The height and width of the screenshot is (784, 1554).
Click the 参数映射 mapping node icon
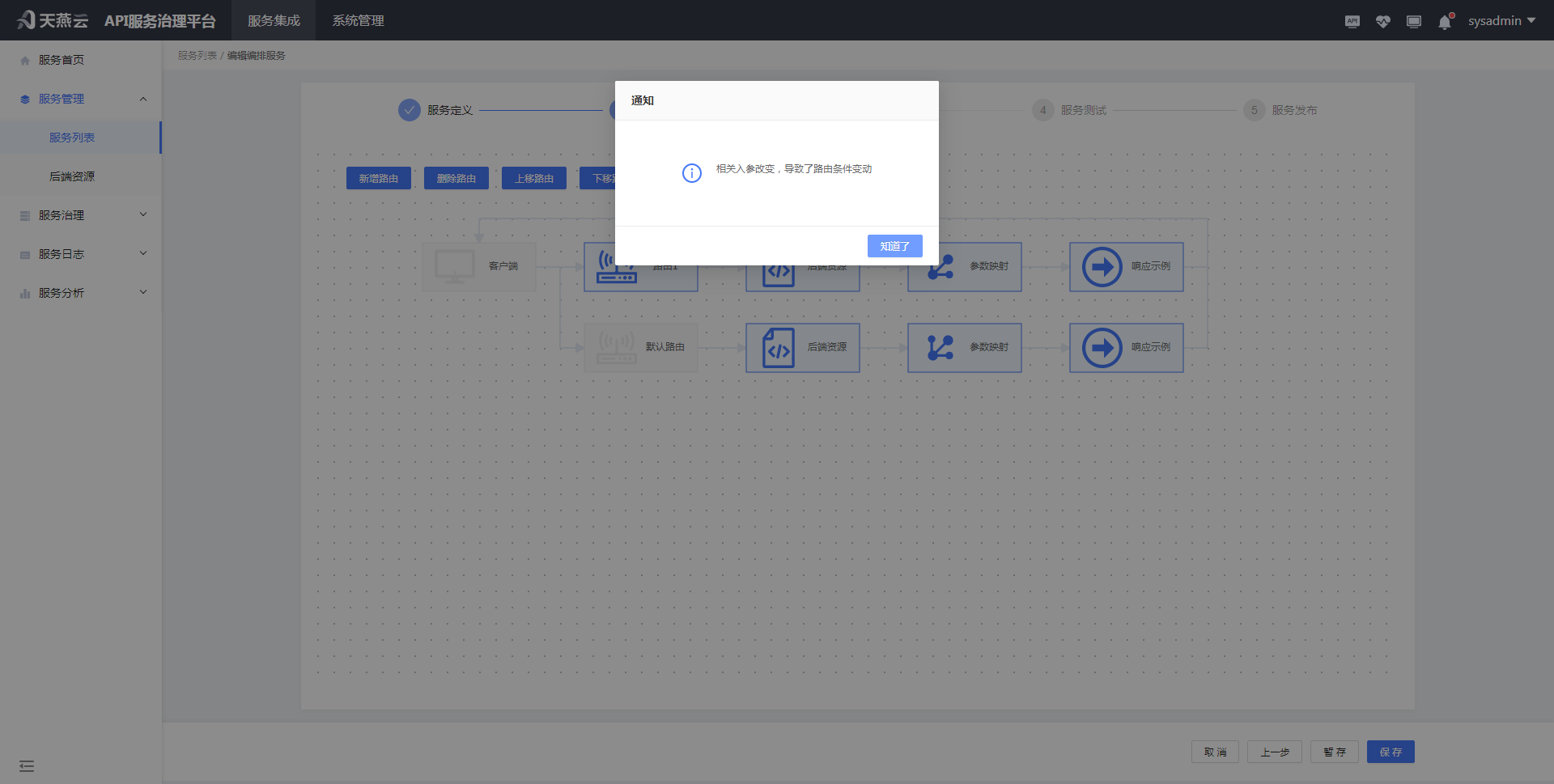point(940,347)
